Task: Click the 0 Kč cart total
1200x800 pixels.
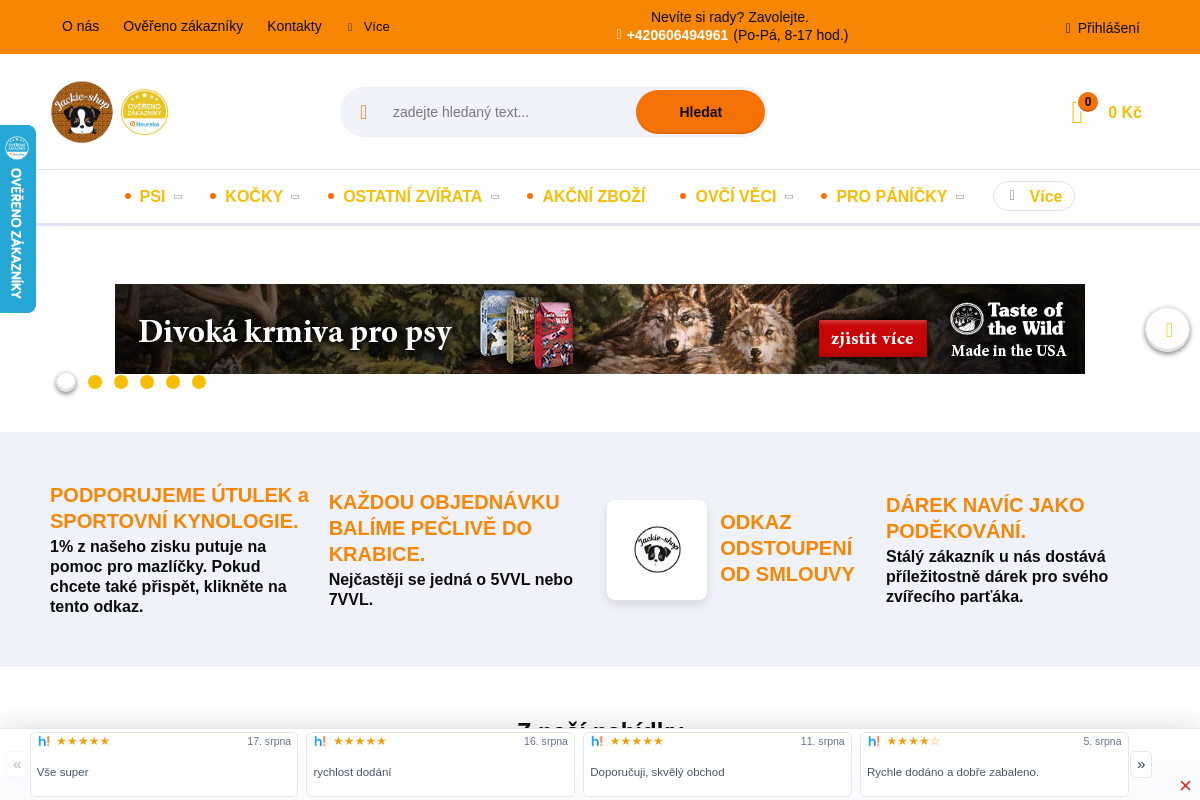Action: tap(1125, 113)
